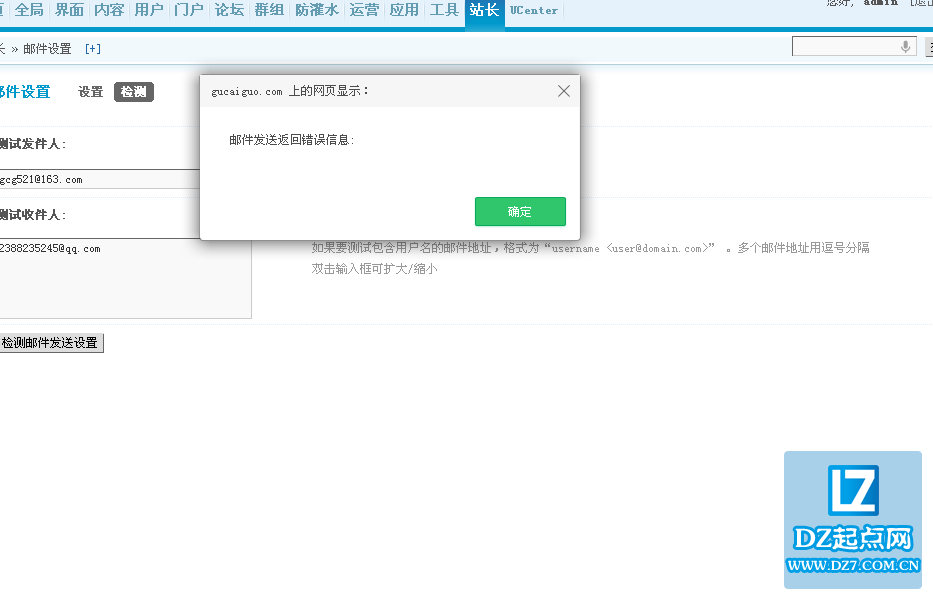Switch to the 检测 tab

pyautogui.click(x=134, y=92)
